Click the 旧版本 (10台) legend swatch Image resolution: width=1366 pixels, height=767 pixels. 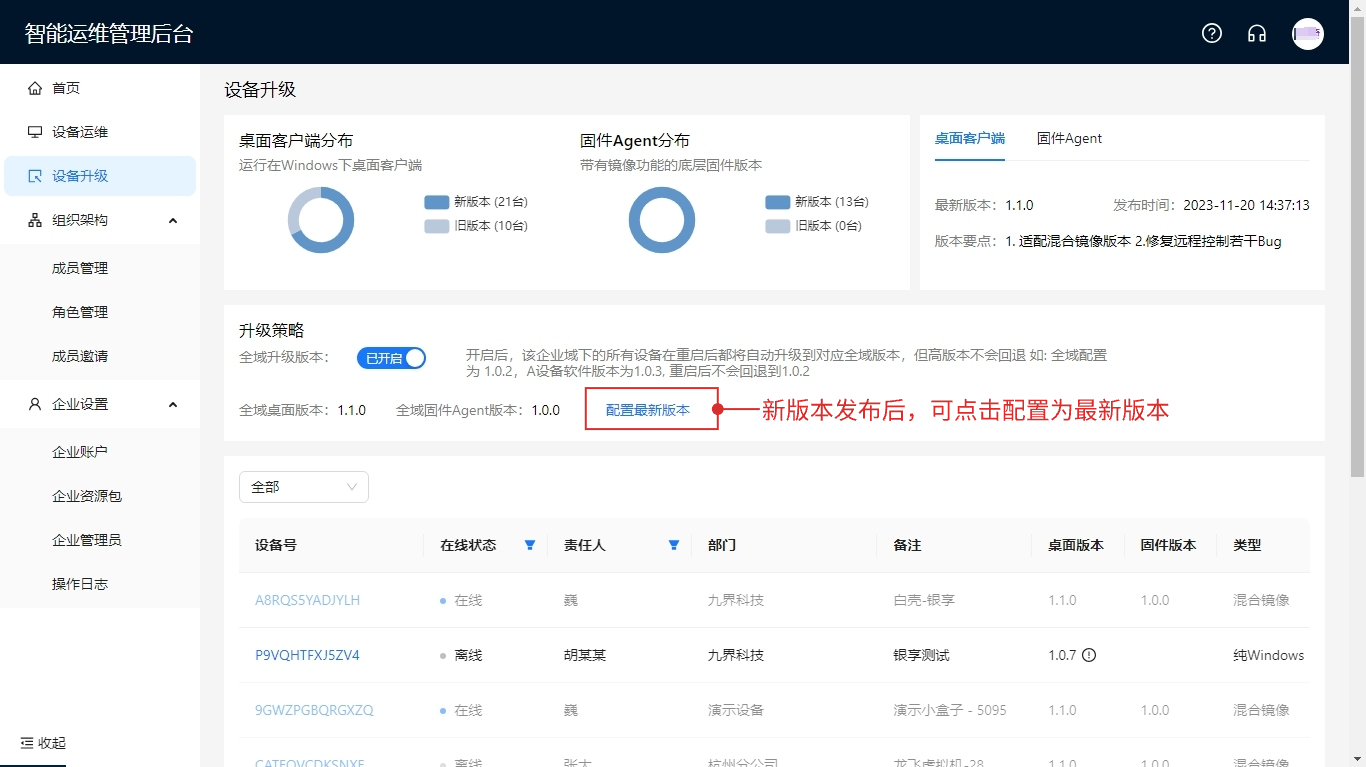(437, 226)
